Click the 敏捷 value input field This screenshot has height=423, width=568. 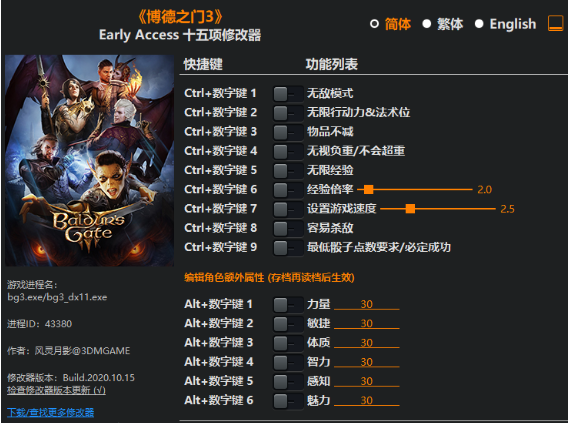point(367,323)
